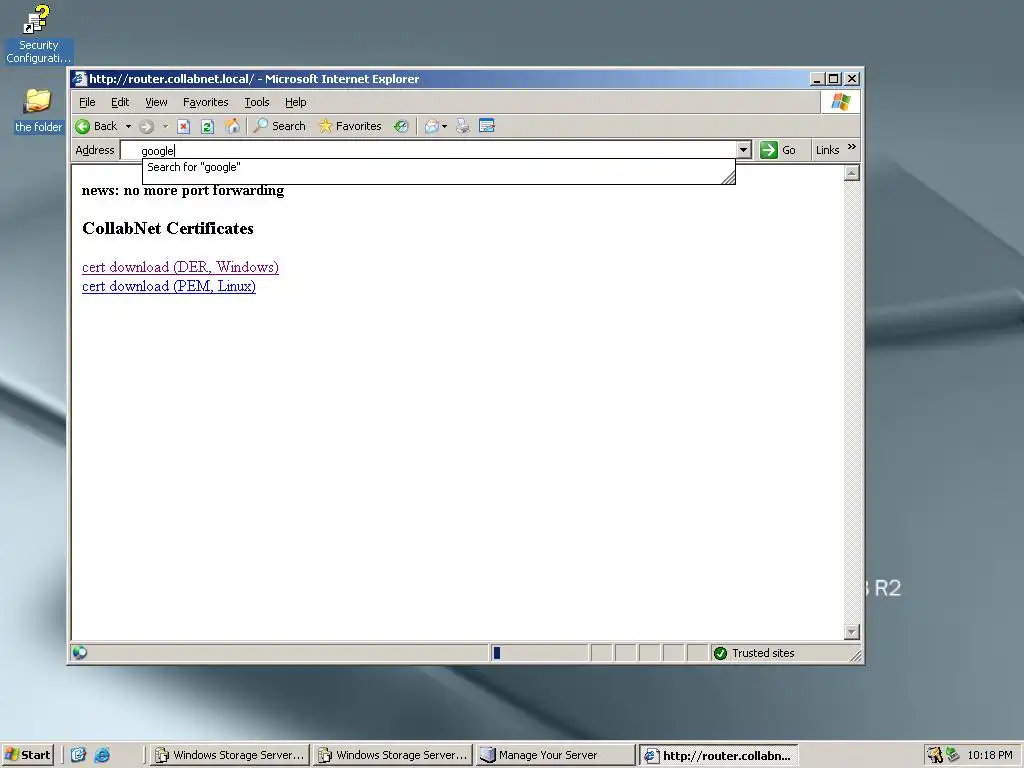Click inside the Address bar field

pos(428,150)
